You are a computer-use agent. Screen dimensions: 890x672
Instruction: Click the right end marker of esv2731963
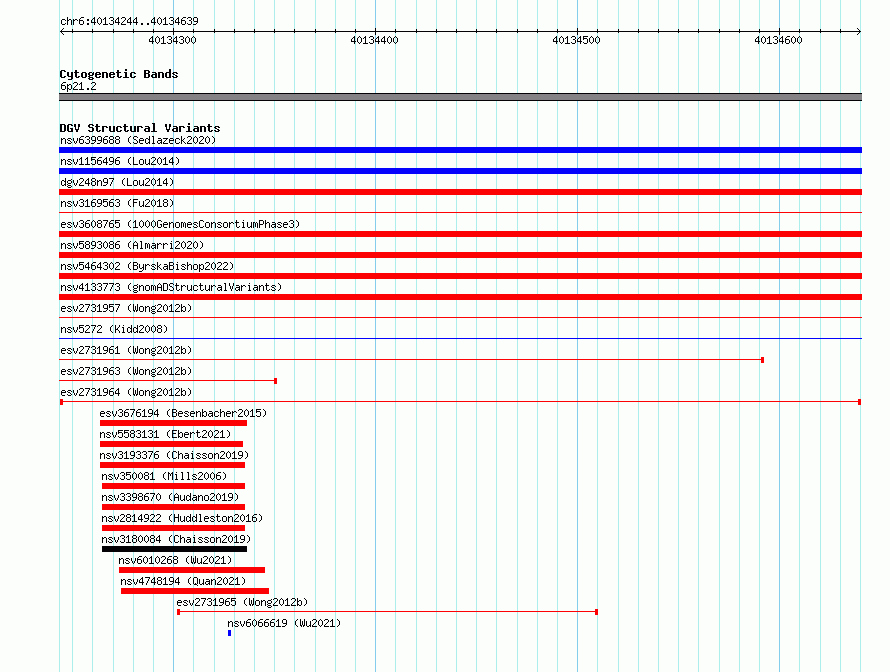(275, 381)
